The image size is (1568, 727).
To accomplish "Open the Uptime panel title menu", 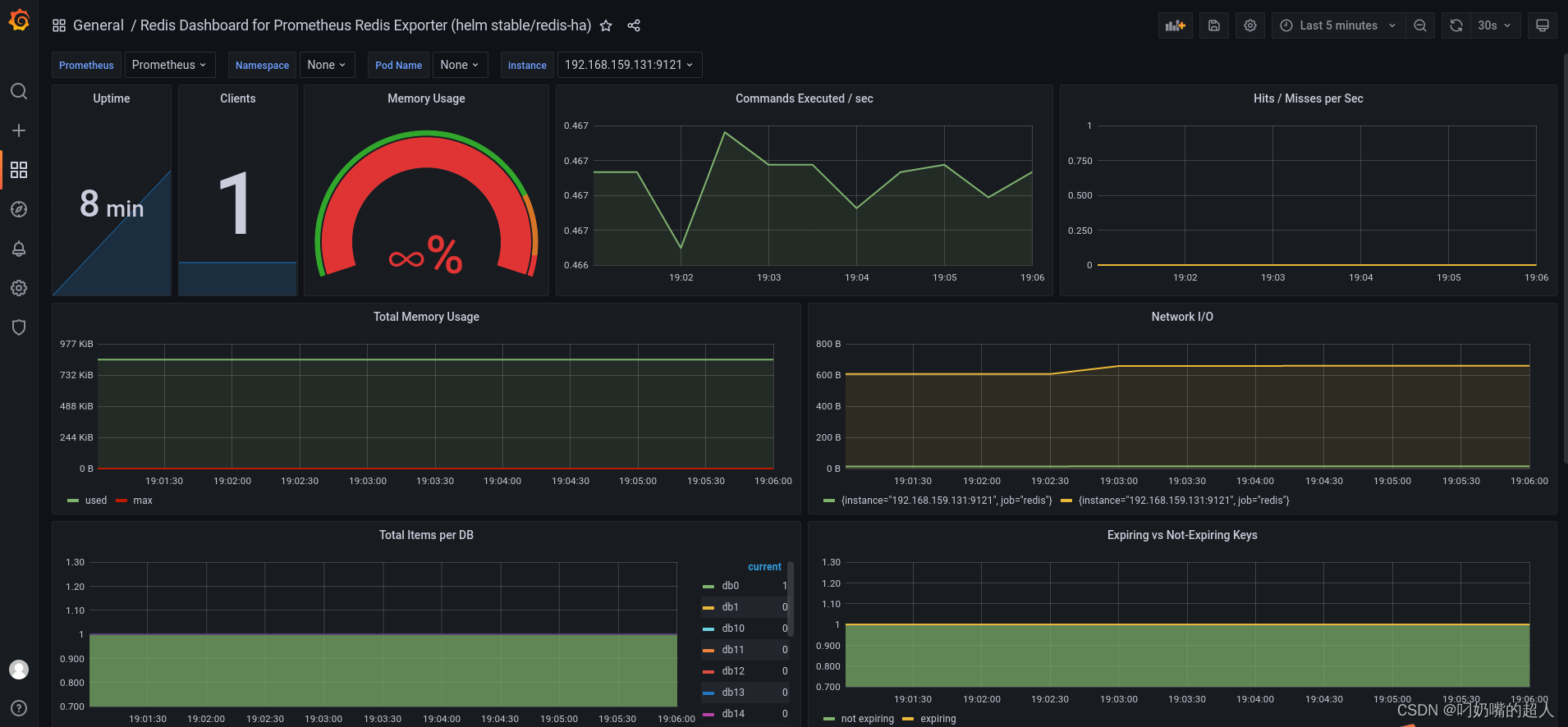I will [x=112, y=98].
